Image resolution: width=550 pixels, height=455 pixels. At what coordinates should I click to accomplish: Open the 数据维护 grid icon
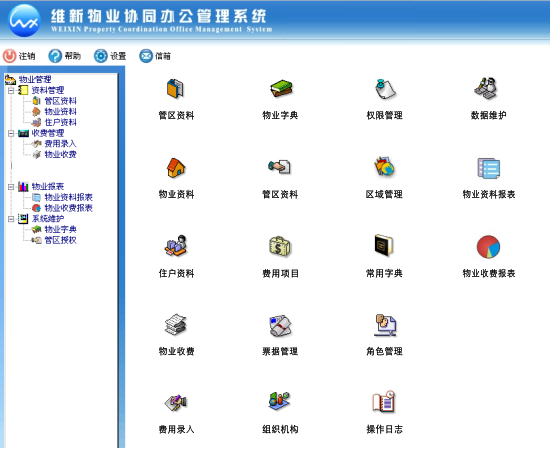pyautogui.click(x=486, y=88)
